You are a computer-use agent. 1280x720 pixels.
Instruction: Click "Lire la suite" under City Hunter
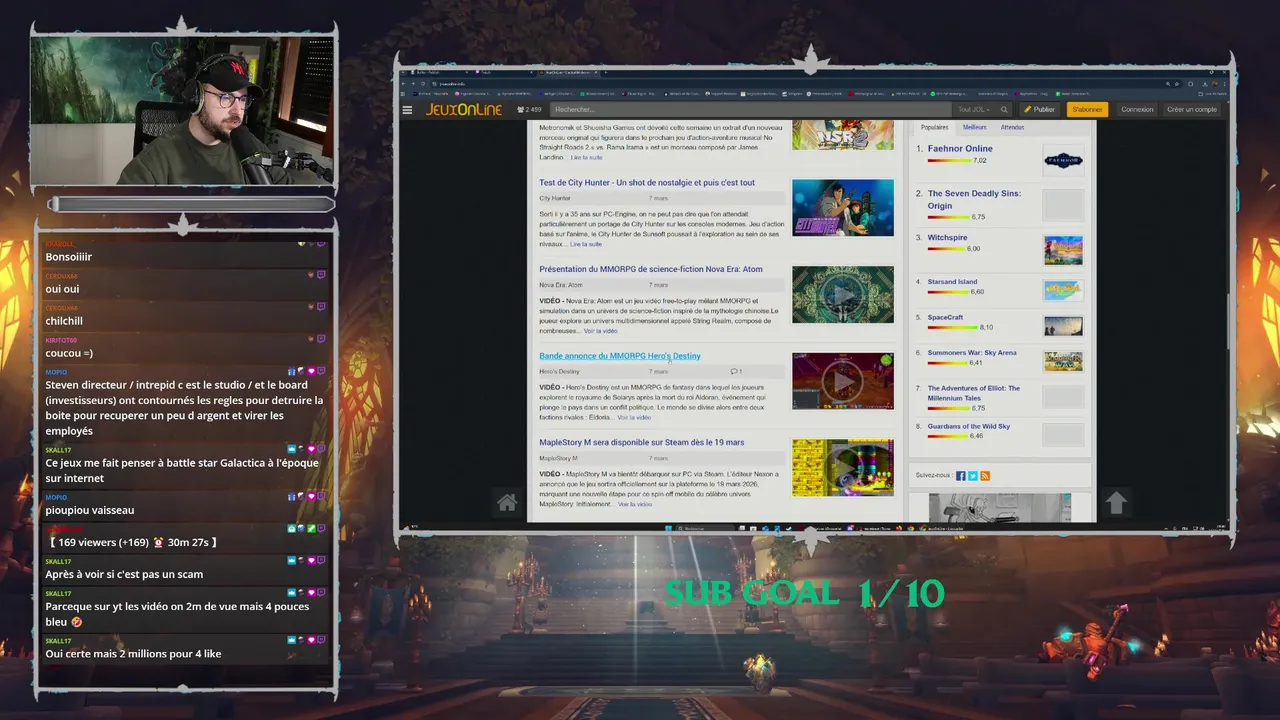[586, 244]
